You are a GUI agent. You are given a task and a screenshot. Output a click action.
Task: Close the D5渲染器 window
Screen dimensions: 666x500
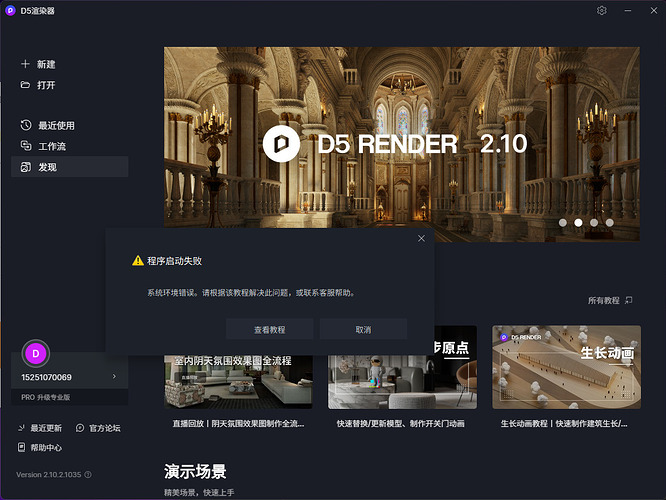click(x=654, y=11)
